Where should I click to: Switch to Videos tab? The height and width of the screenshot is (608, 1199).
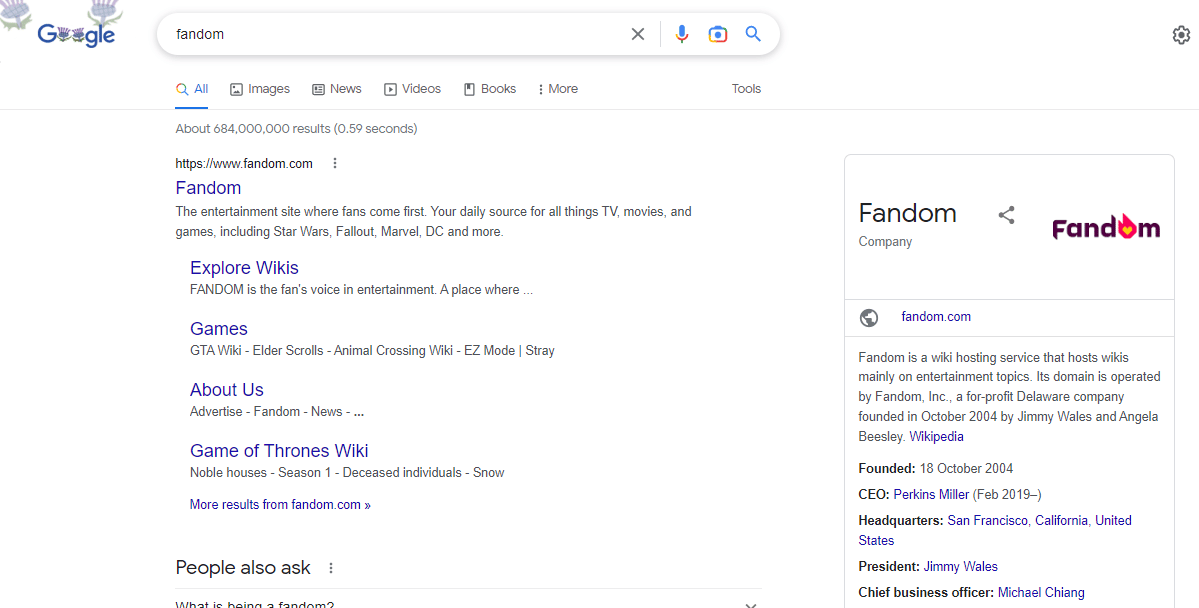point(412,89)
